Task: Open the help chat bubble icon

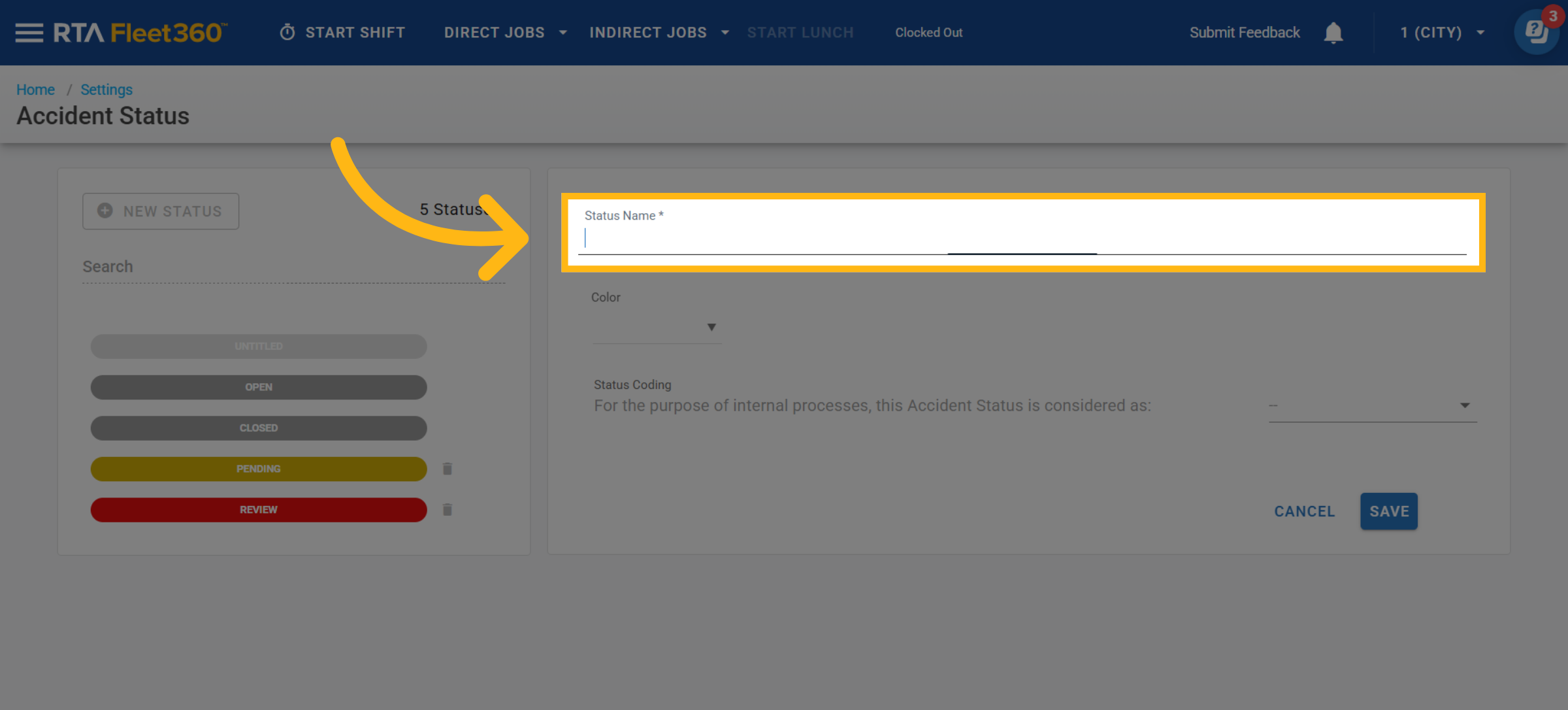Action: [x=1536, y=32]
